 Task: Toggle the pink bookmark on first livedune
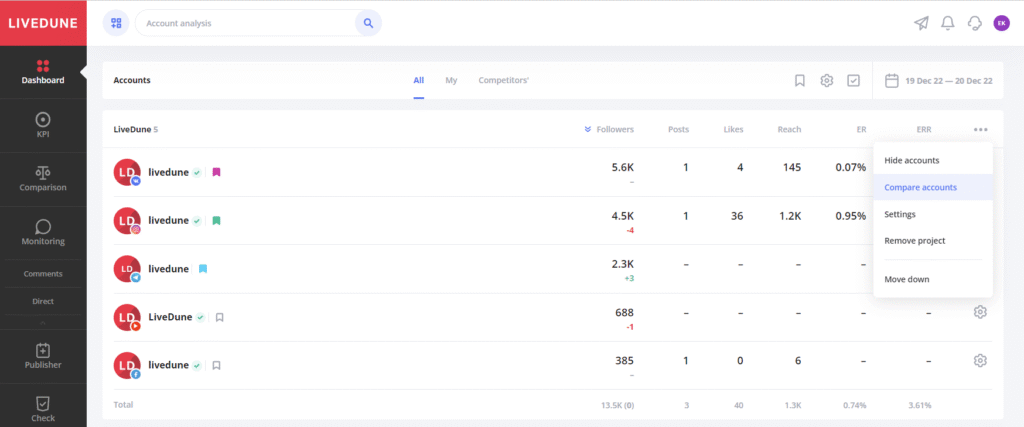216,172
